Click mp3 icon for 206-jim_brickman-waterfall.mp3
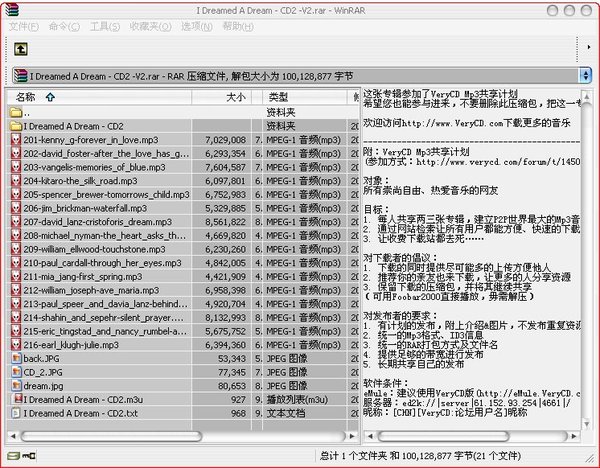 [x=16, y=208]
